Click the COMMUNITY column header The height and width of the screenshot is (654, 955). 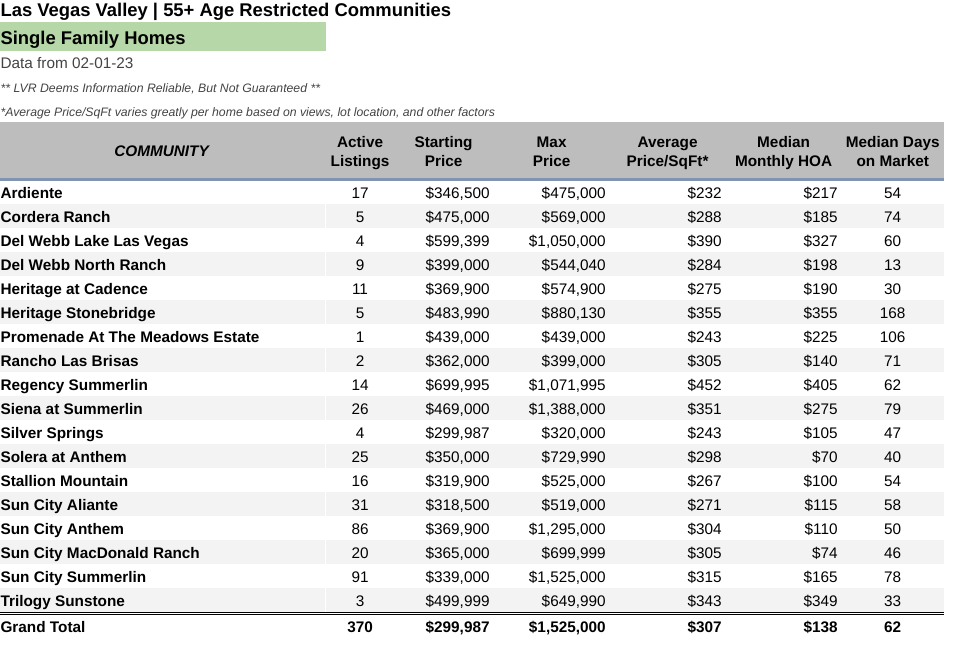161,150
